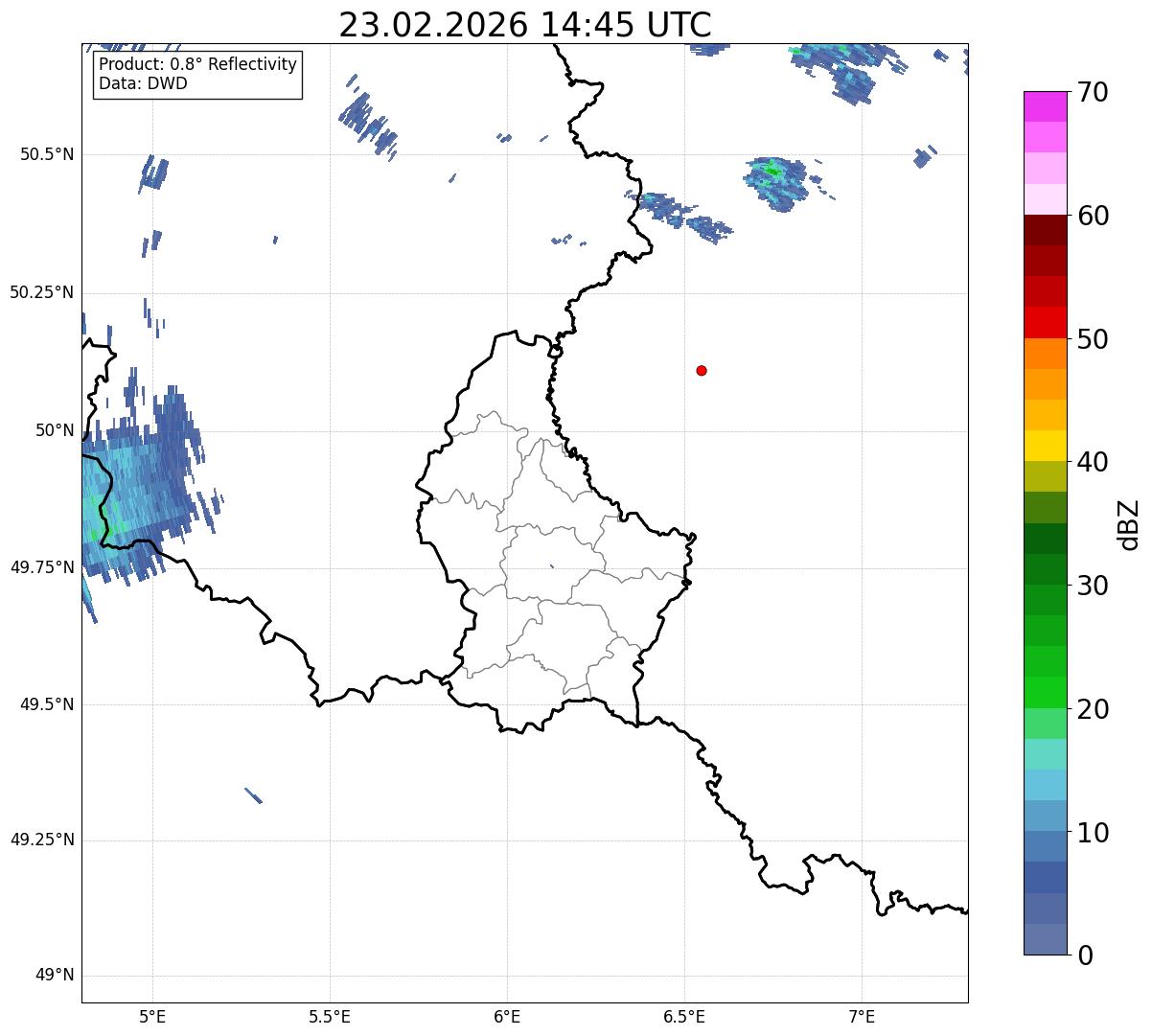The image size is (1152, 1036).
Task: Click the bright green 20 dBZ swatch
Action: pos(1045,692)
